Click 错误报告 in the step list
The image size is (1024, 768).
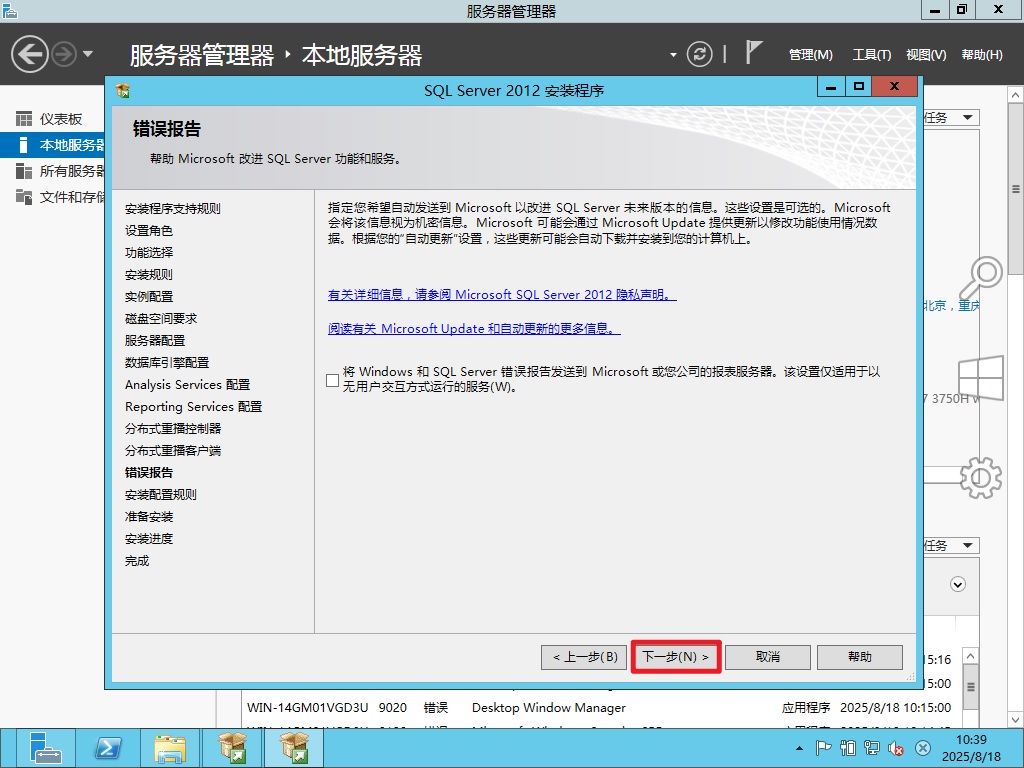(x=149, y=473)
